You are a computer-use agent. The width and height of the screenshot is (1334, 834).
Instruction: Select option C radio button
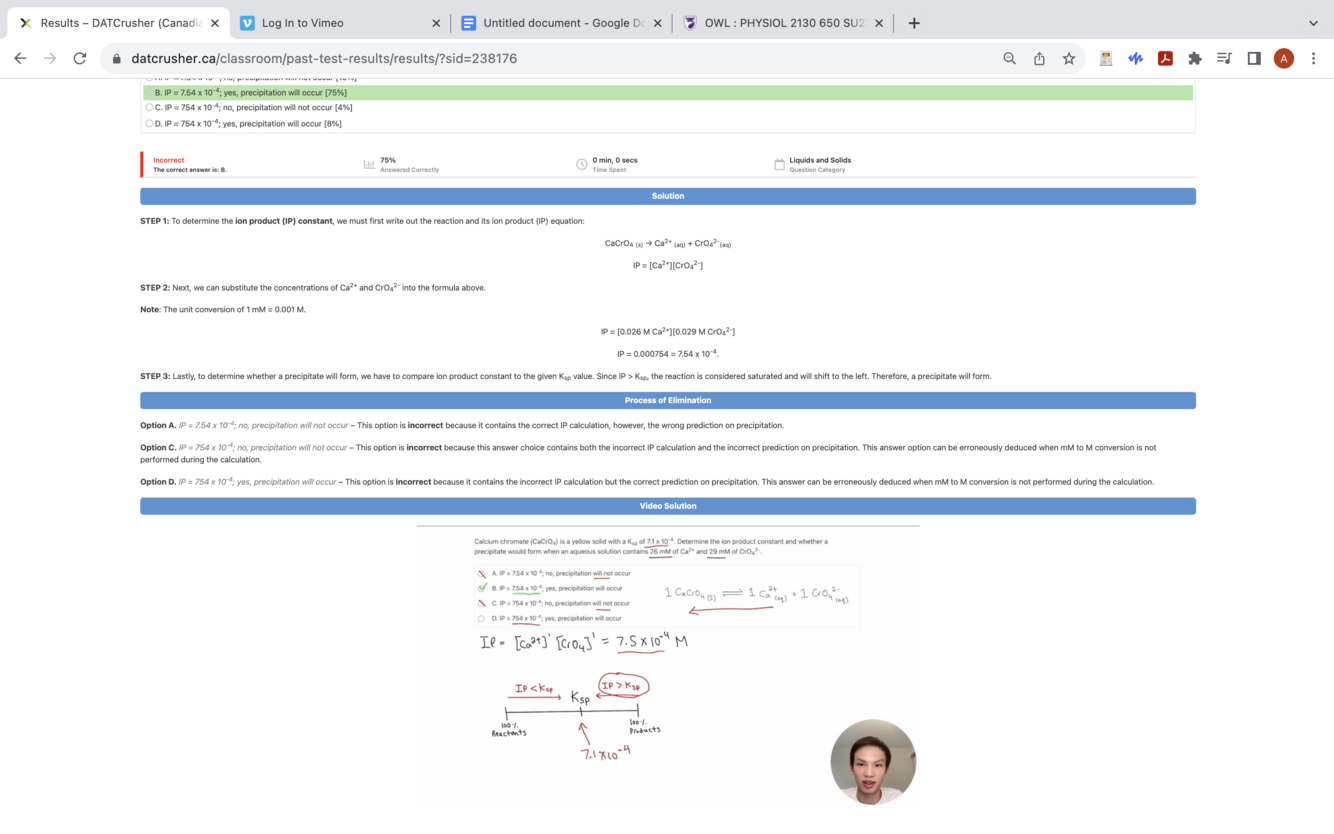[149, 108]
